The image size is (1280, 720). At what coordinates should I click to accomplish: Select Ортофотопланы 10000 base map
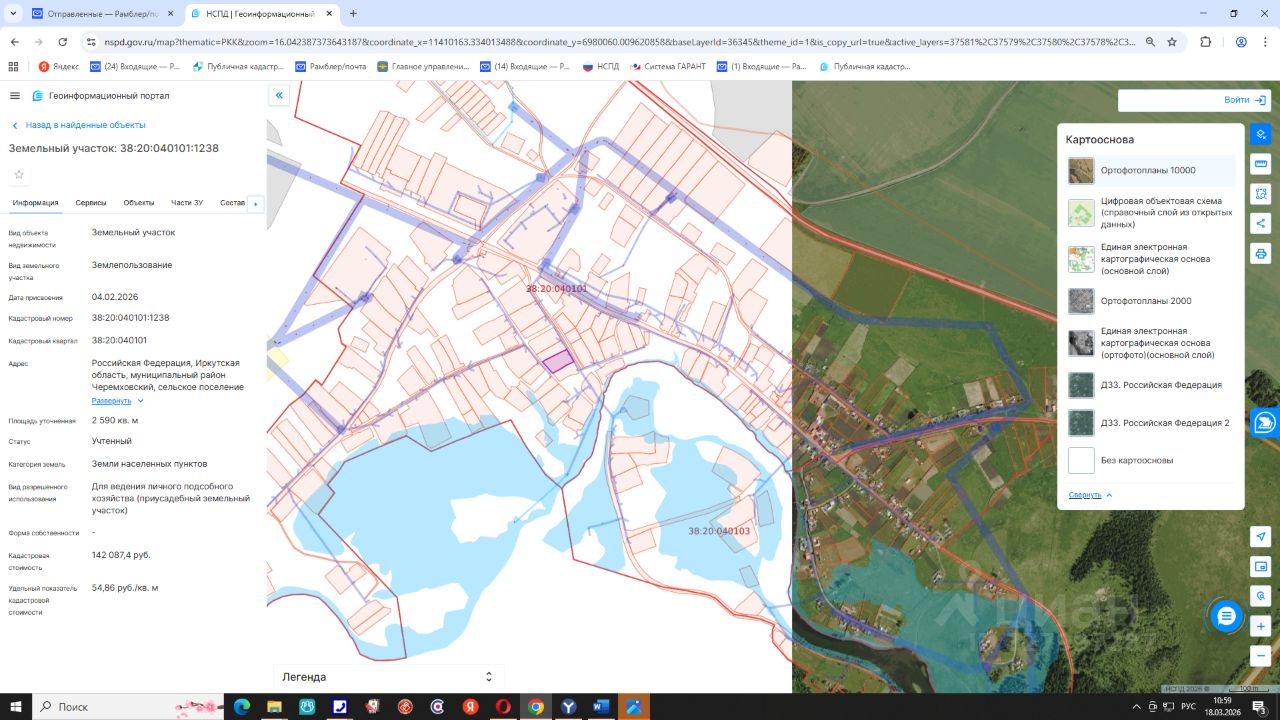(x=1150, y=171)
